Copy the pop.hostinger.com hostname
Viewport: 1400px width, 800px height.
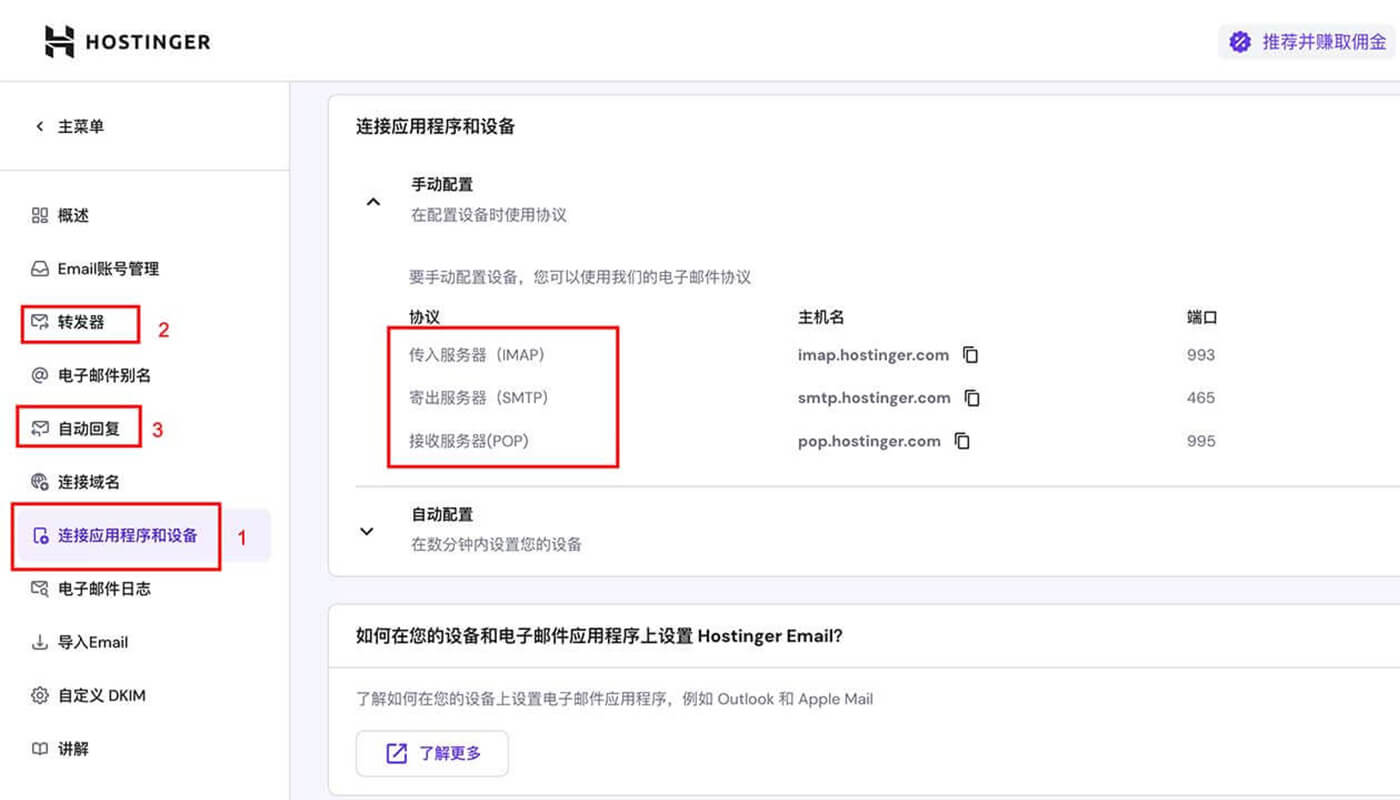coord(962,441)
